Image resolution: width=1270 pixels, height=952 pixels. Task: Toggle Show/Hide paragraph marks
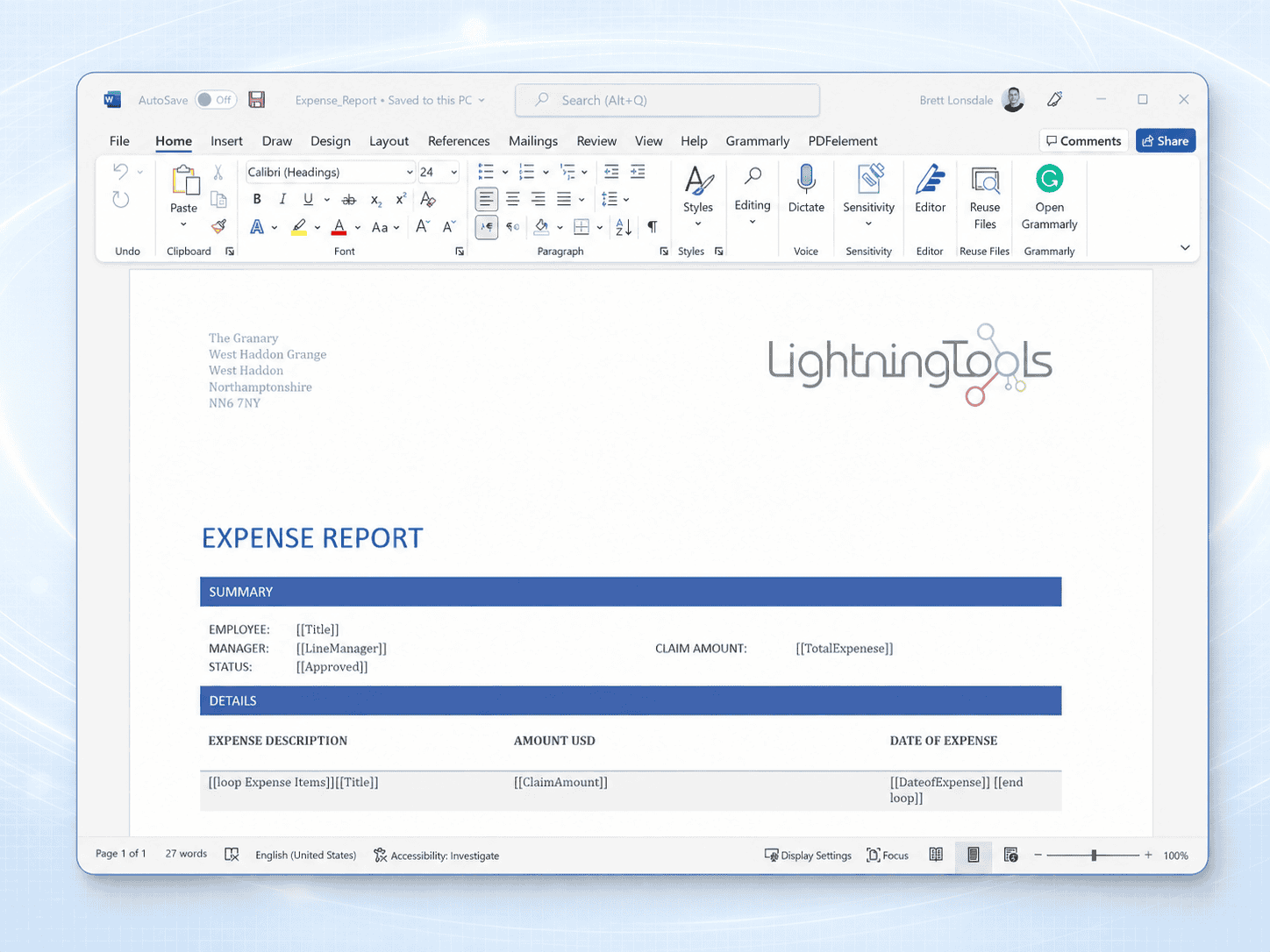tap(653, 227)
